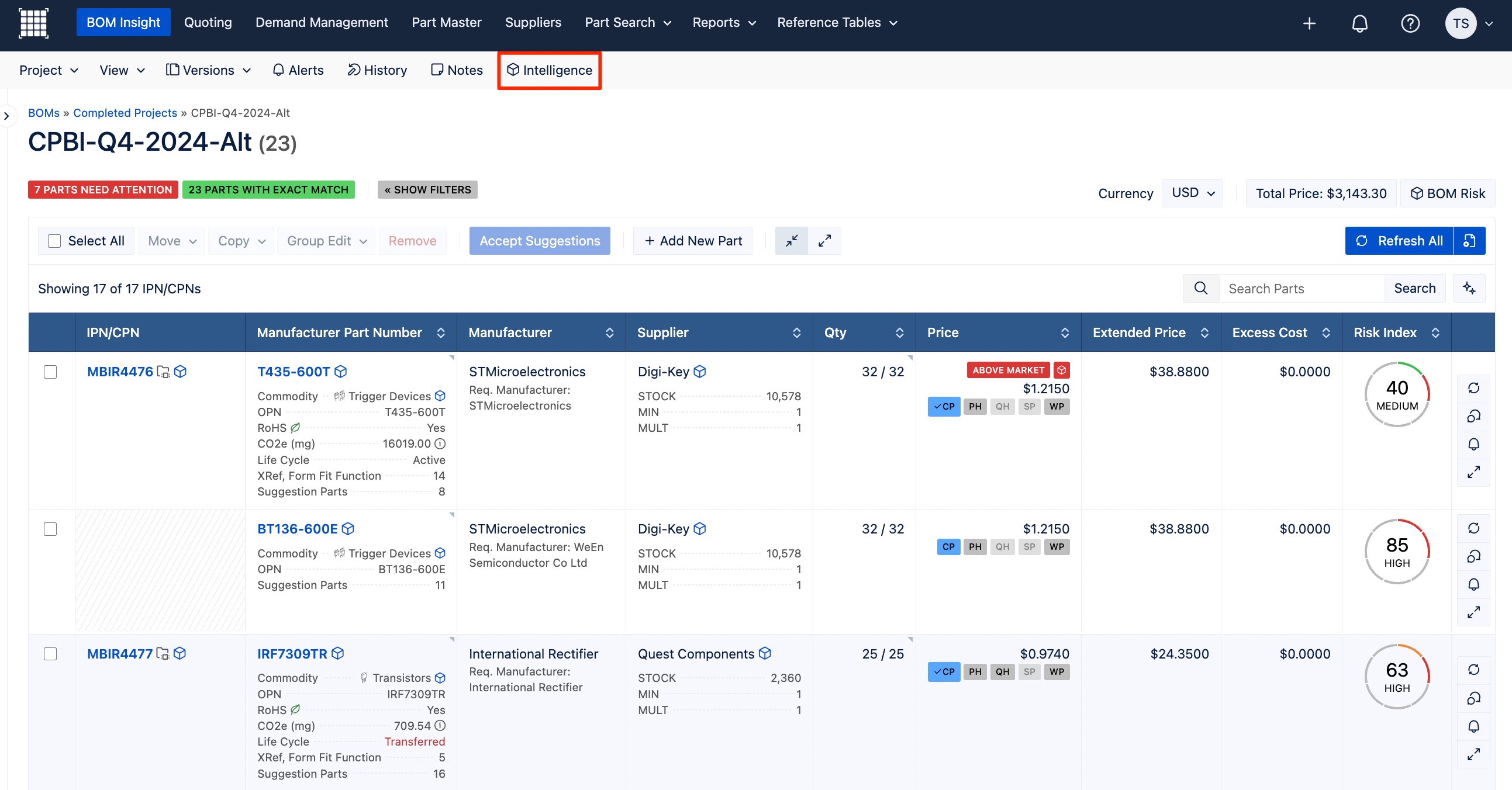Open the Reference Tables dropdown
The image size is (1512, 790).
[837, 22]
